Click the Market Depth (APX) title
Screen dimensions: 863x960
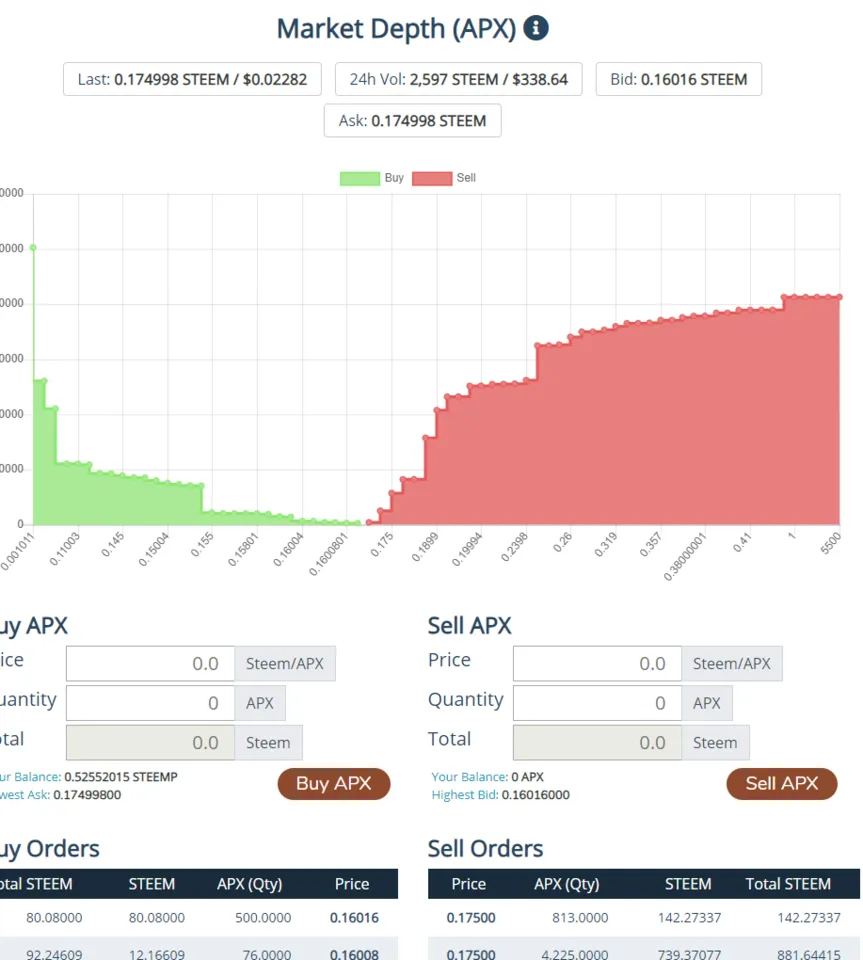pos(397,29)
